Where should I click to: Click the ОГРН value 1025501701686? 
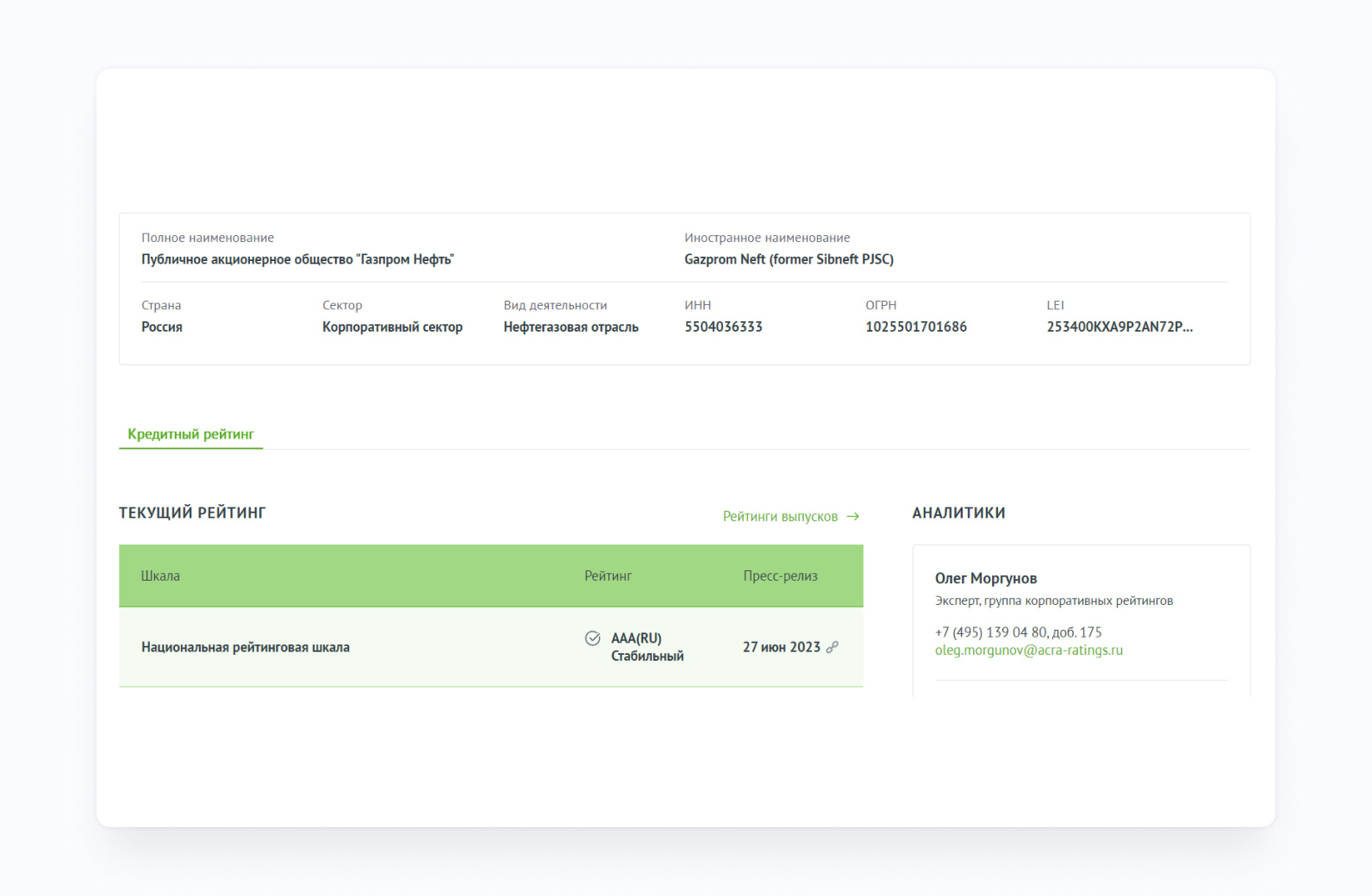pyautogui.click(x=916, y=327)
